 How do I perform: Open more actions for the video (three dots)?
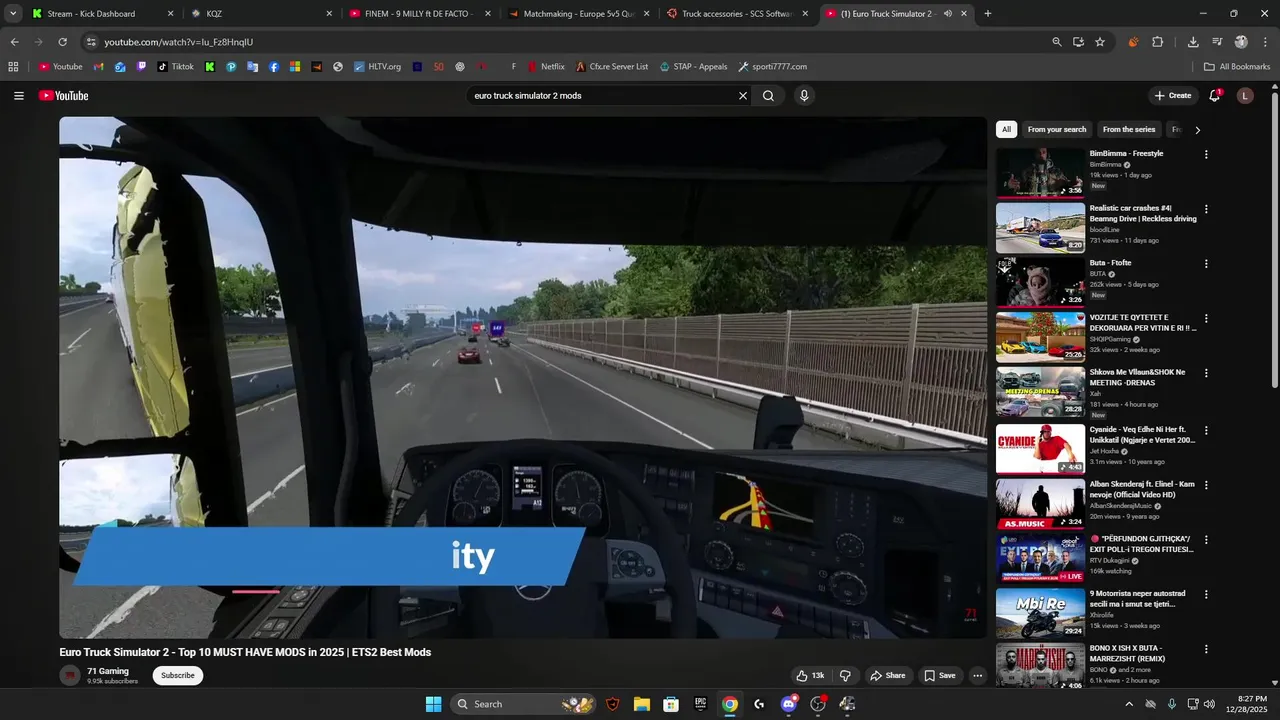click(978, 675)
